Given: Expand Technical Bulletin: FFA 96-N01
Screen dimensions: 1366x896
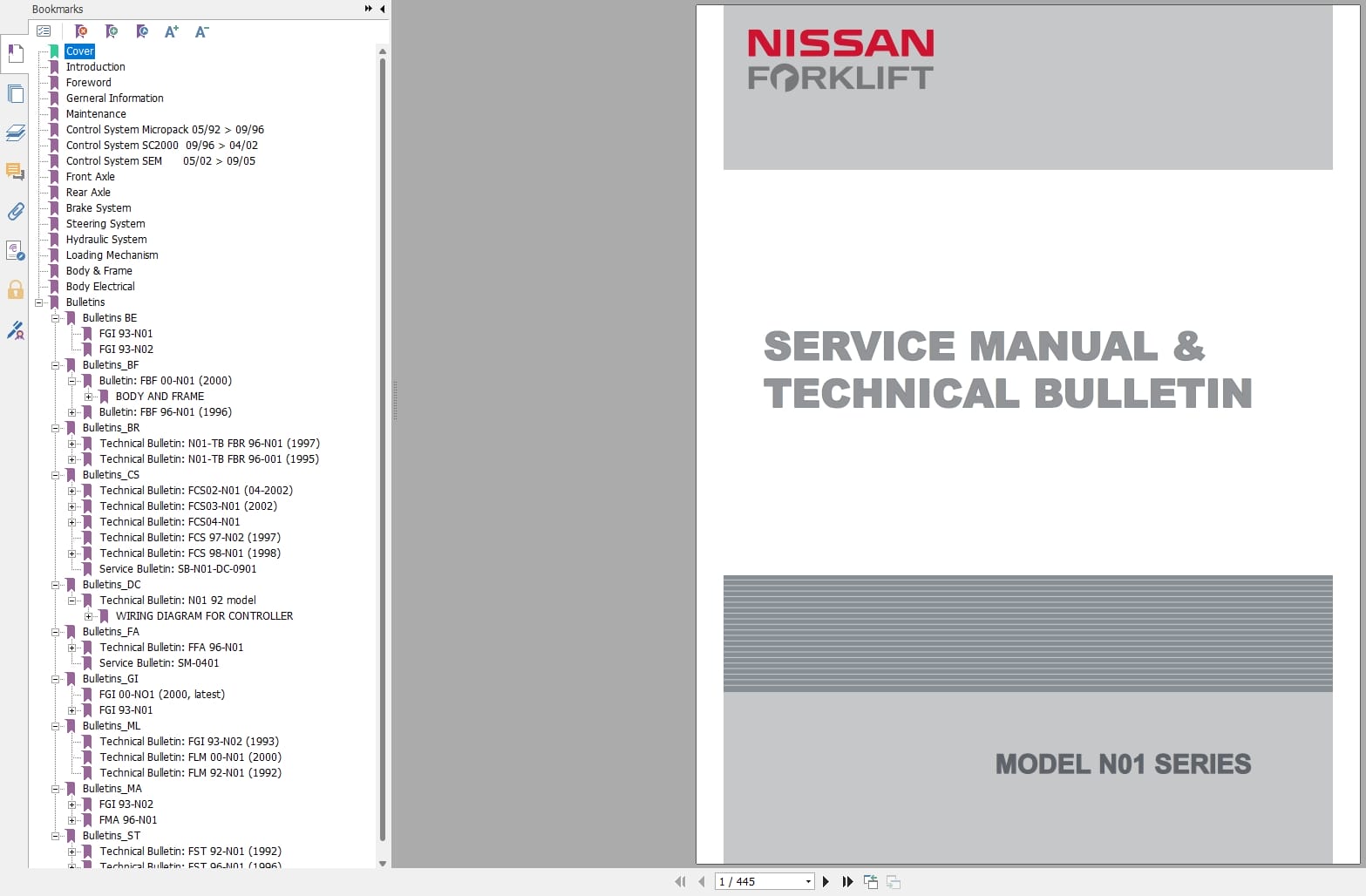Looking at the screenshot, I should point(71,648).
